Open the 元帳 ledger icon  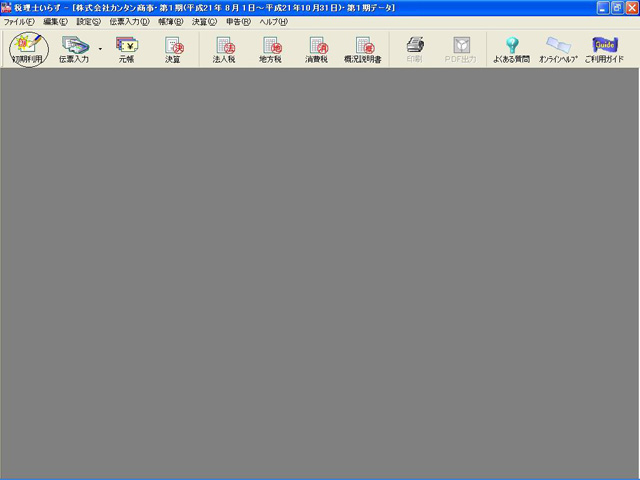coord(126,47)
